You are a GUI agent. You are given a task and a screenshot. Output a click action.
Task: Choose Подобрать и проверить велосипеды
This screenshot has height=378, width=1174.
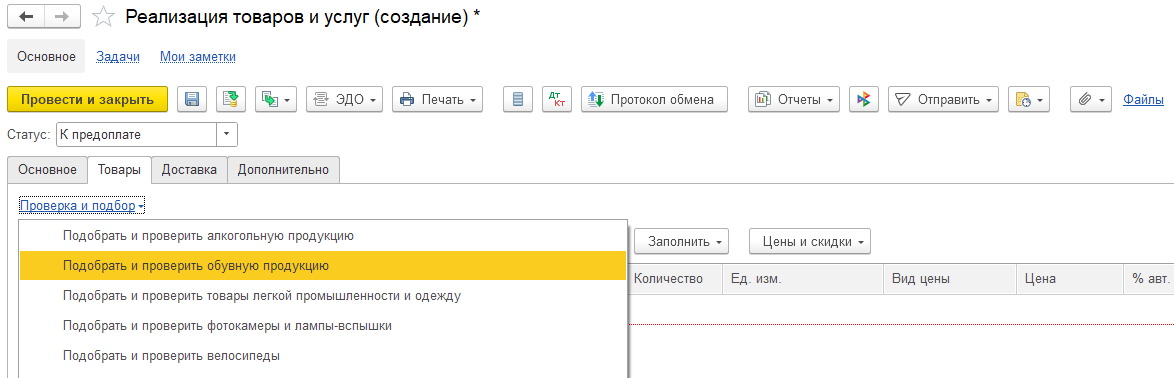[323, 356]
